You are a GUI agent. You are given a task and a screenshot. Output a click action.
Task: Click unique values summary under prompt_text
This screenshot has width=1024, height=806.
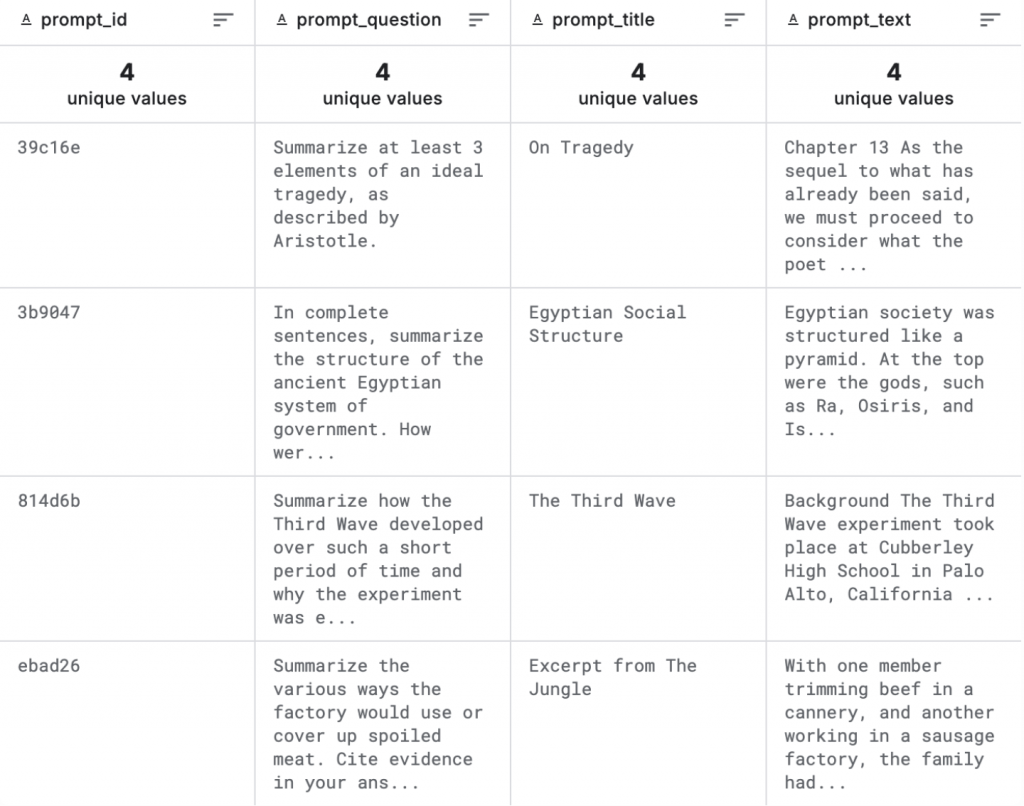click(x=894, y=84)
